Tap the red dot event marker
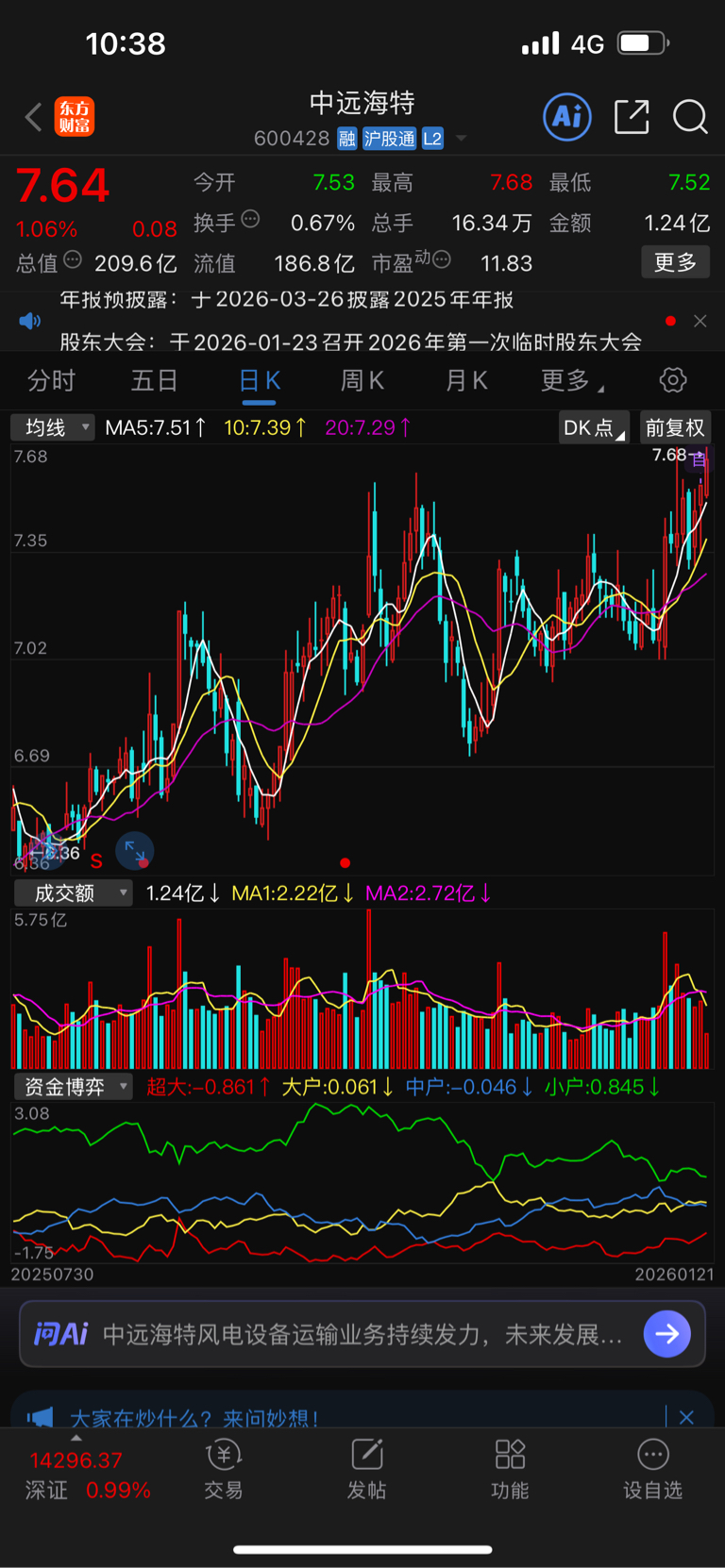The height and width of the screenshot is (1568, 725). pyautogui.click(x=346, y=862)
